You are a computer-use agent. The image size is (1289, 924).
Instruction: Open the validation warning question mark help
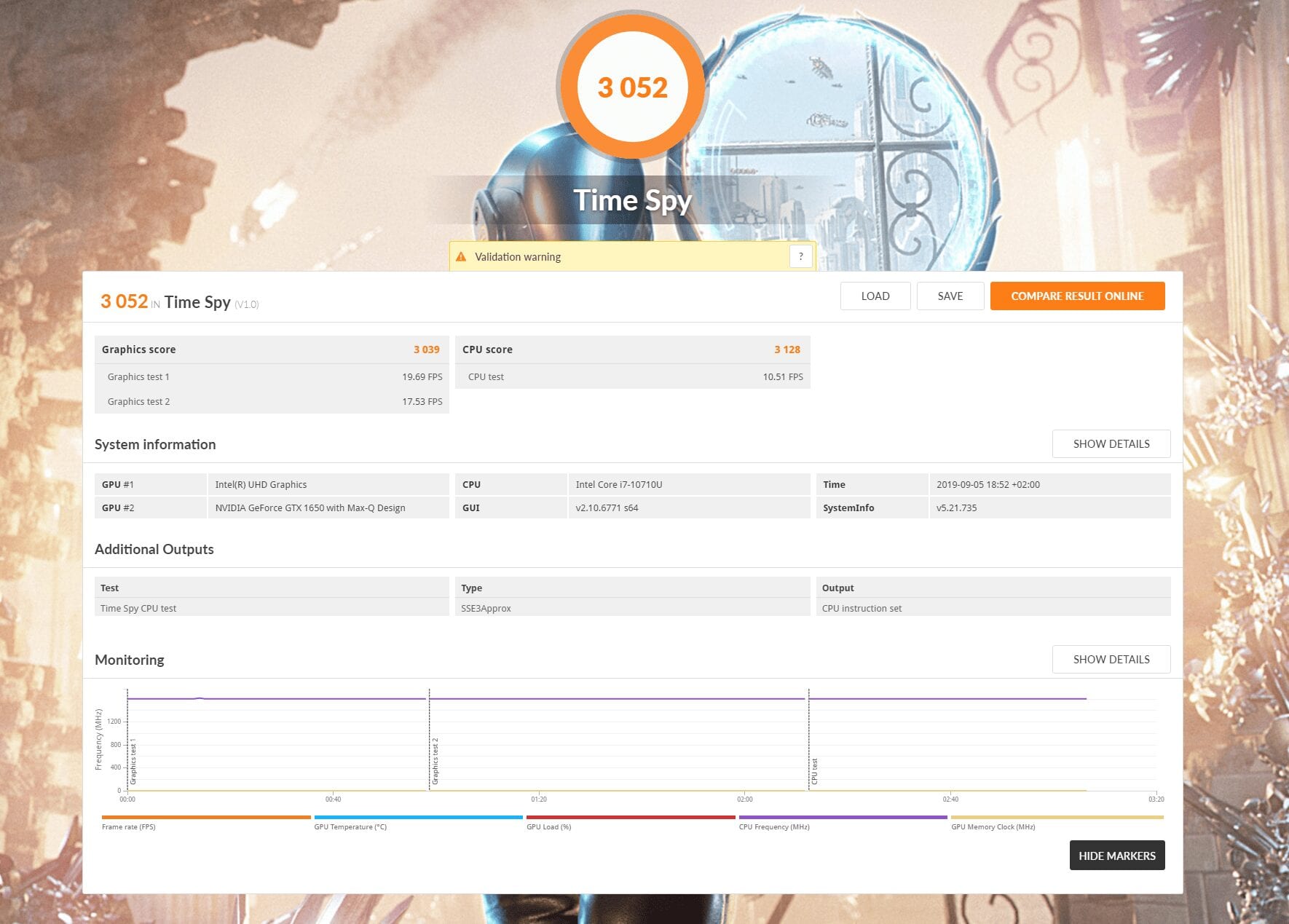(x=800, y=256)
